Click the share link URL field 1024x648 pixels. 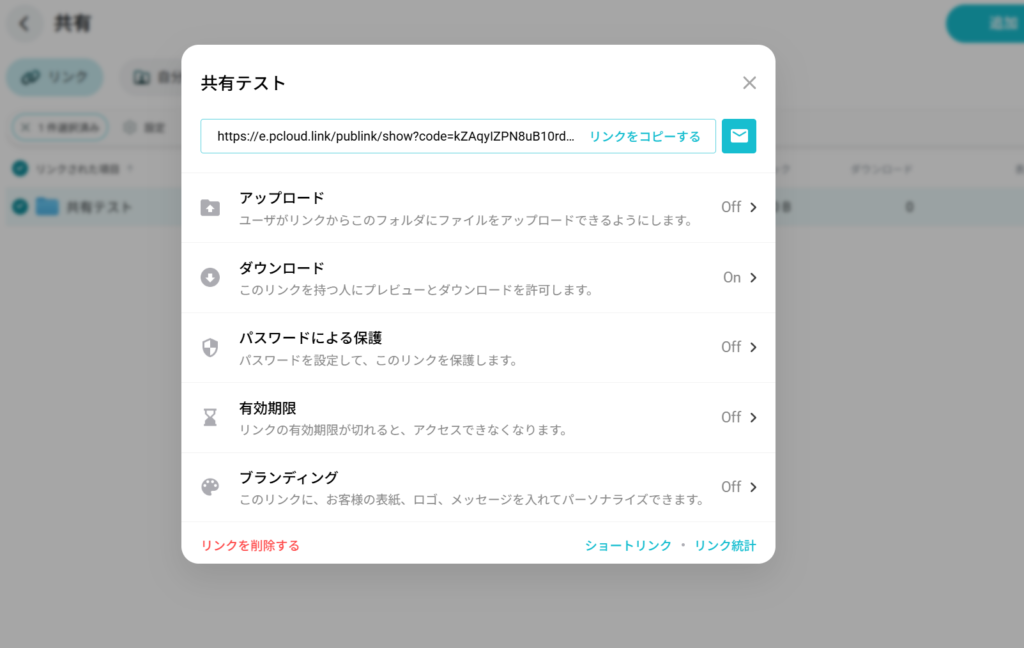[395, 137]
